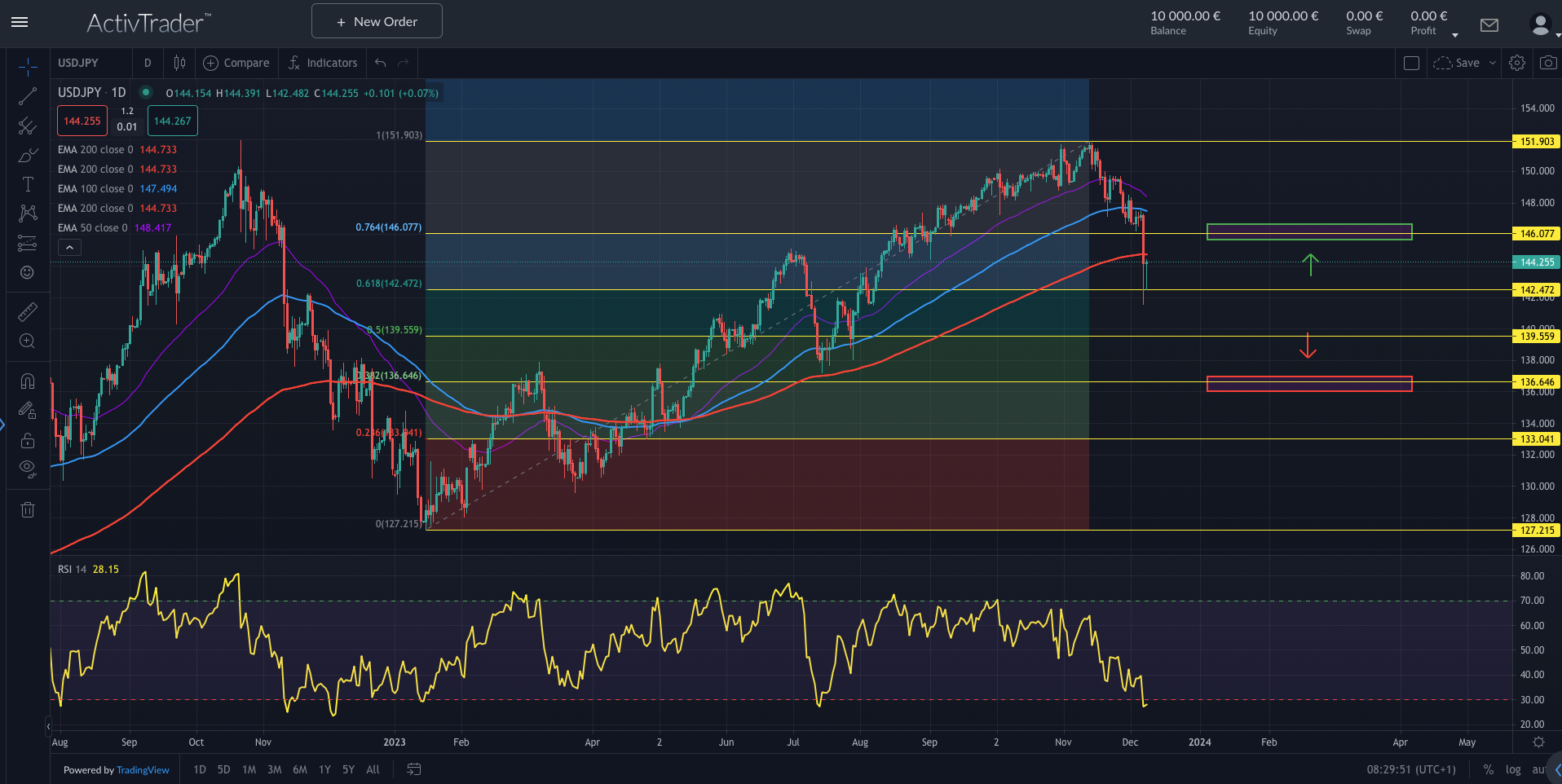
Task: Collapse the EMA indicators legend
Action: pos(69,247)
